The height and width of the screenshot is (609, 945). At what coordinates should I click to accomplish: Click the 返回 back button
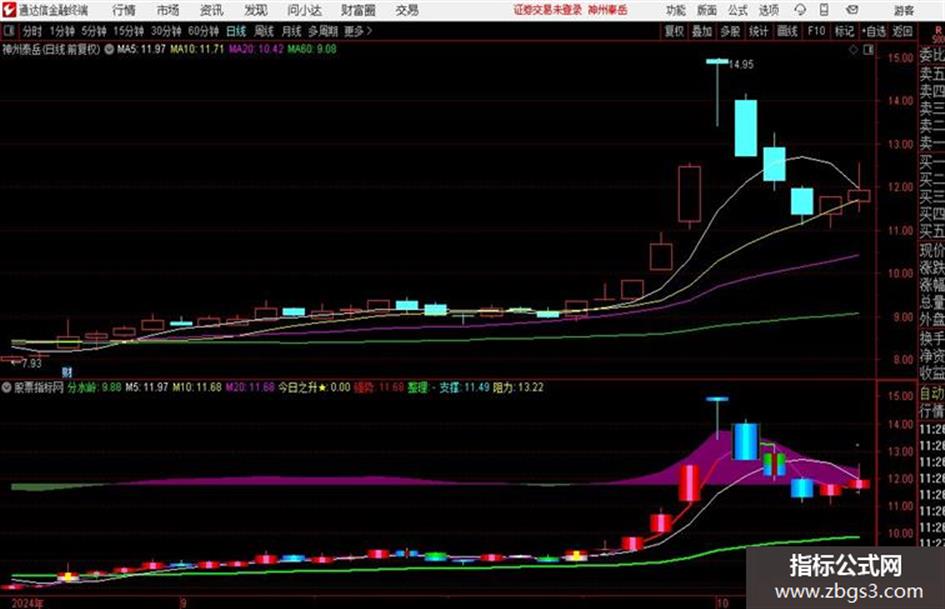(x=902, y=31)
